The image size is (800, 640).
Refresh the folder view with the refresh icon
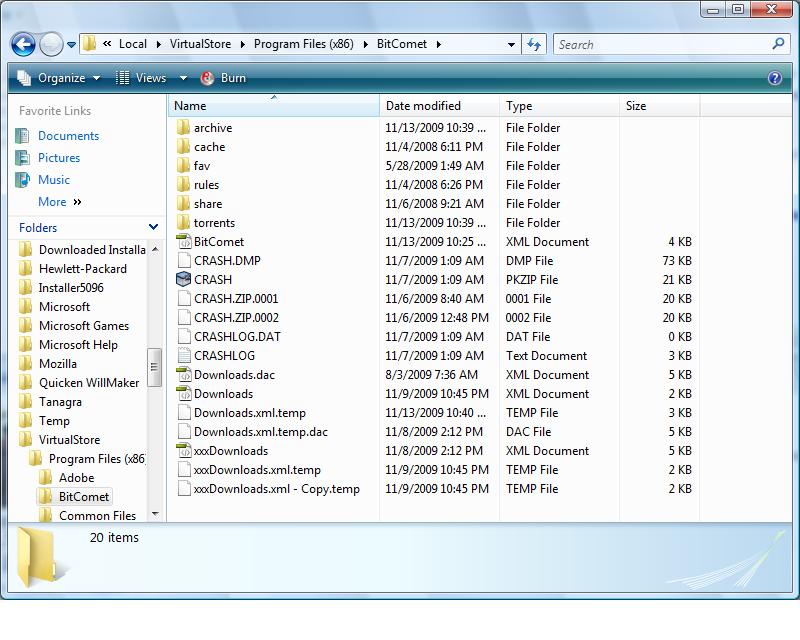533,44
